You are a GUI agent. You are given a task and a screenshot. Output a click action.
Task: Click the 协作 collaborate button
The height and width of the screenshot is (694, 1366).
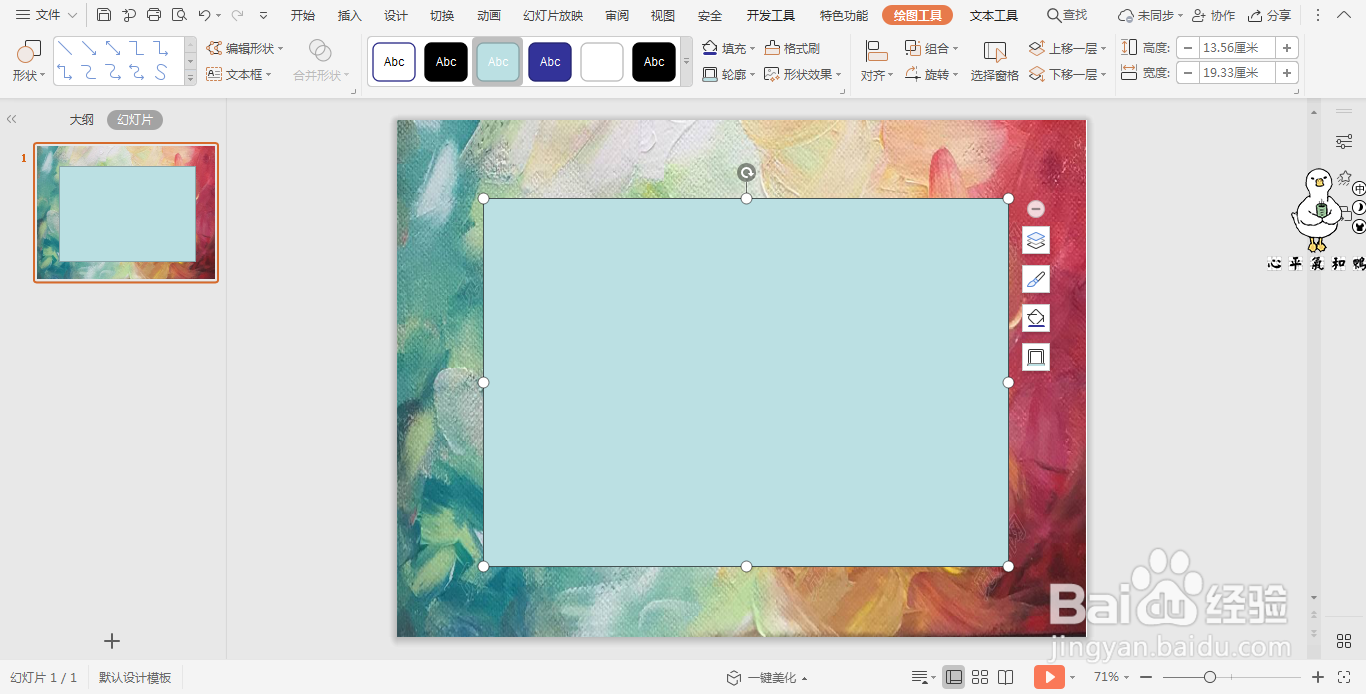click(x=1214, y=15)
